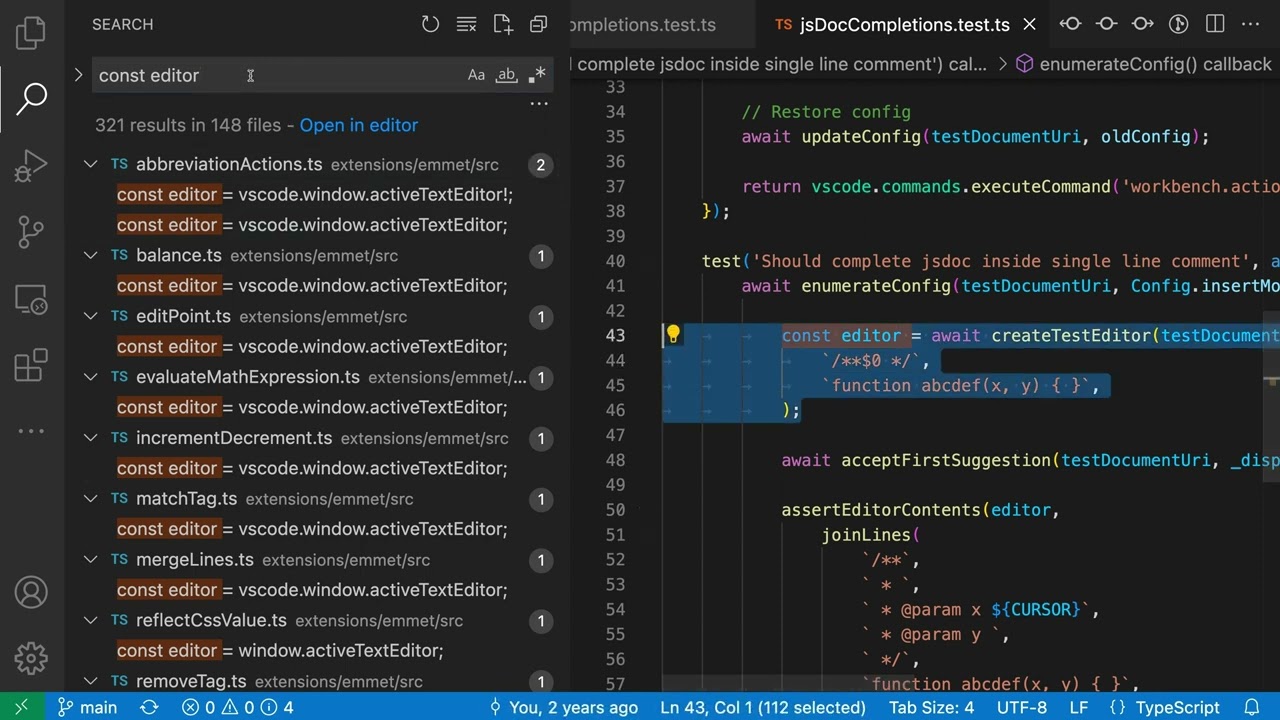This screenshot has width=1280, height=720.
Task: Click the Tab Size: 4 indicator
Action: [x=931, y=707]
